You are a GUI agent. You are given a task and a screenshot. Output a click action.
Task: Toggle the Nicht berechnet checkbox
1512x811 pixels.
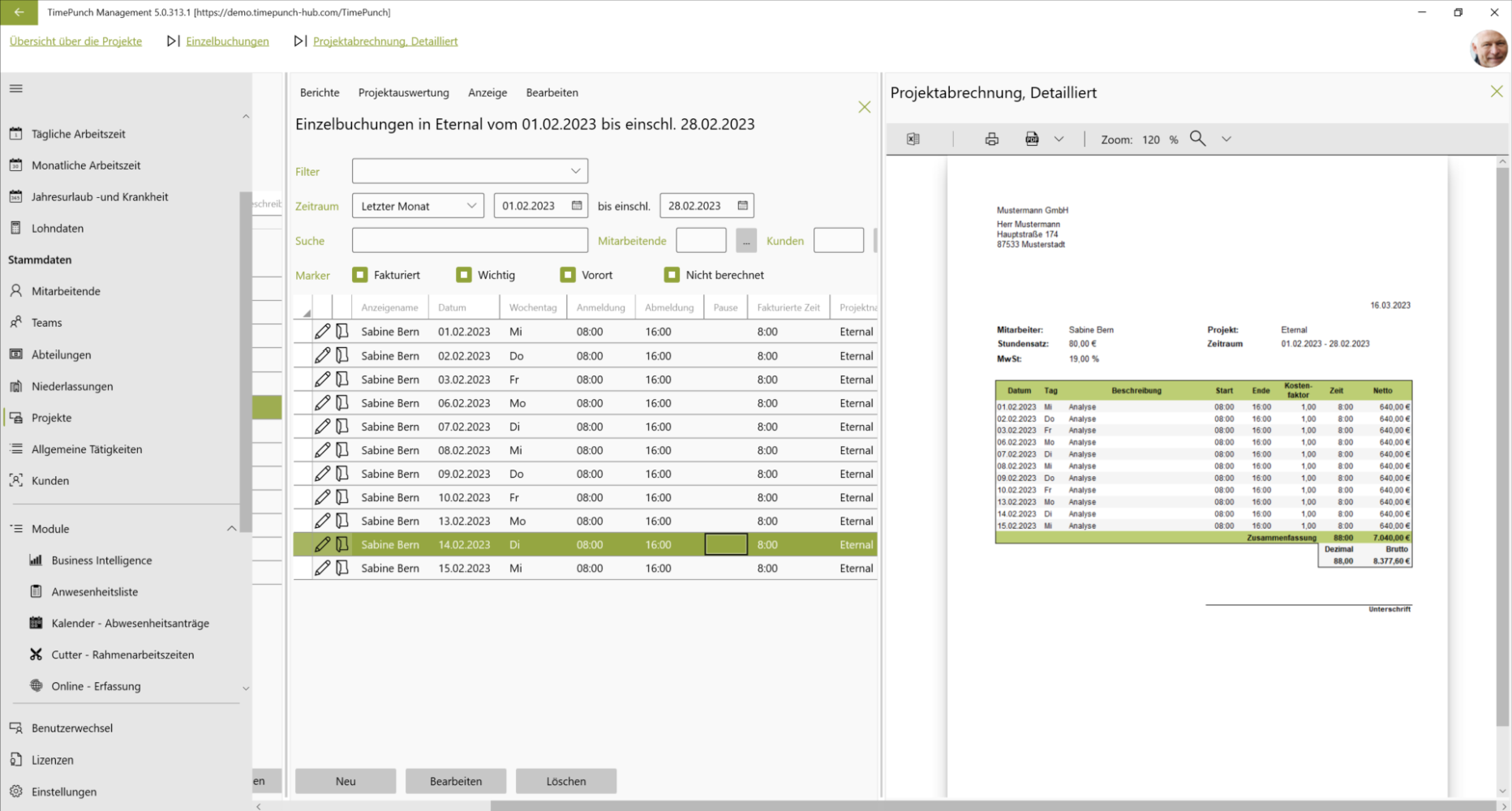pyautogui.click(x=672, y=275)
